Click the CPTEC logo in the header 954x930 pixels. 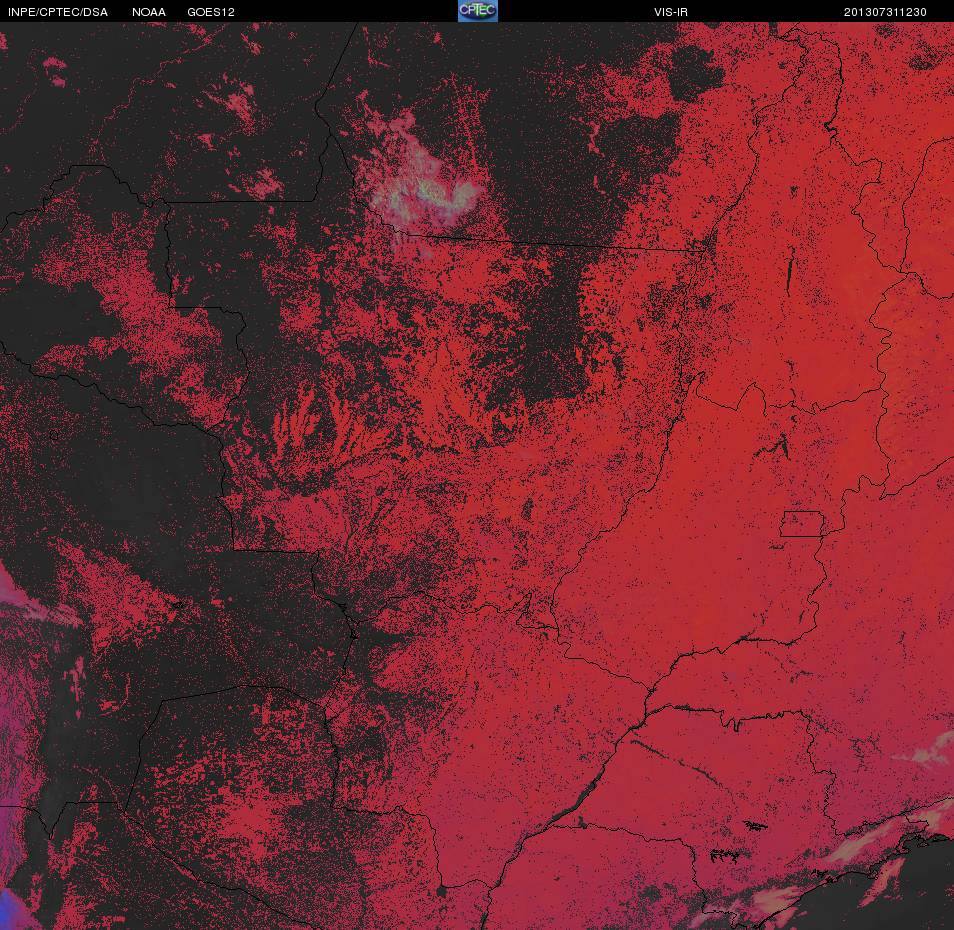pos(478,11)
